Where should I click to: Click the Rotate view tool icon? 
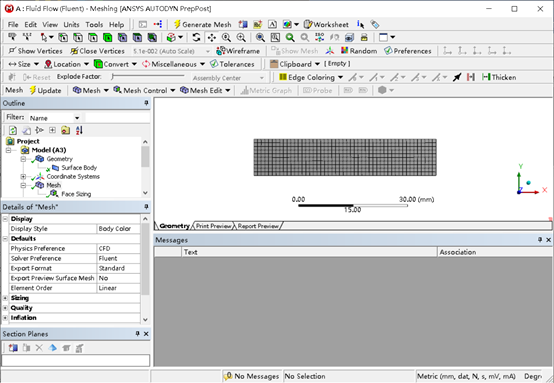(196, 37)
